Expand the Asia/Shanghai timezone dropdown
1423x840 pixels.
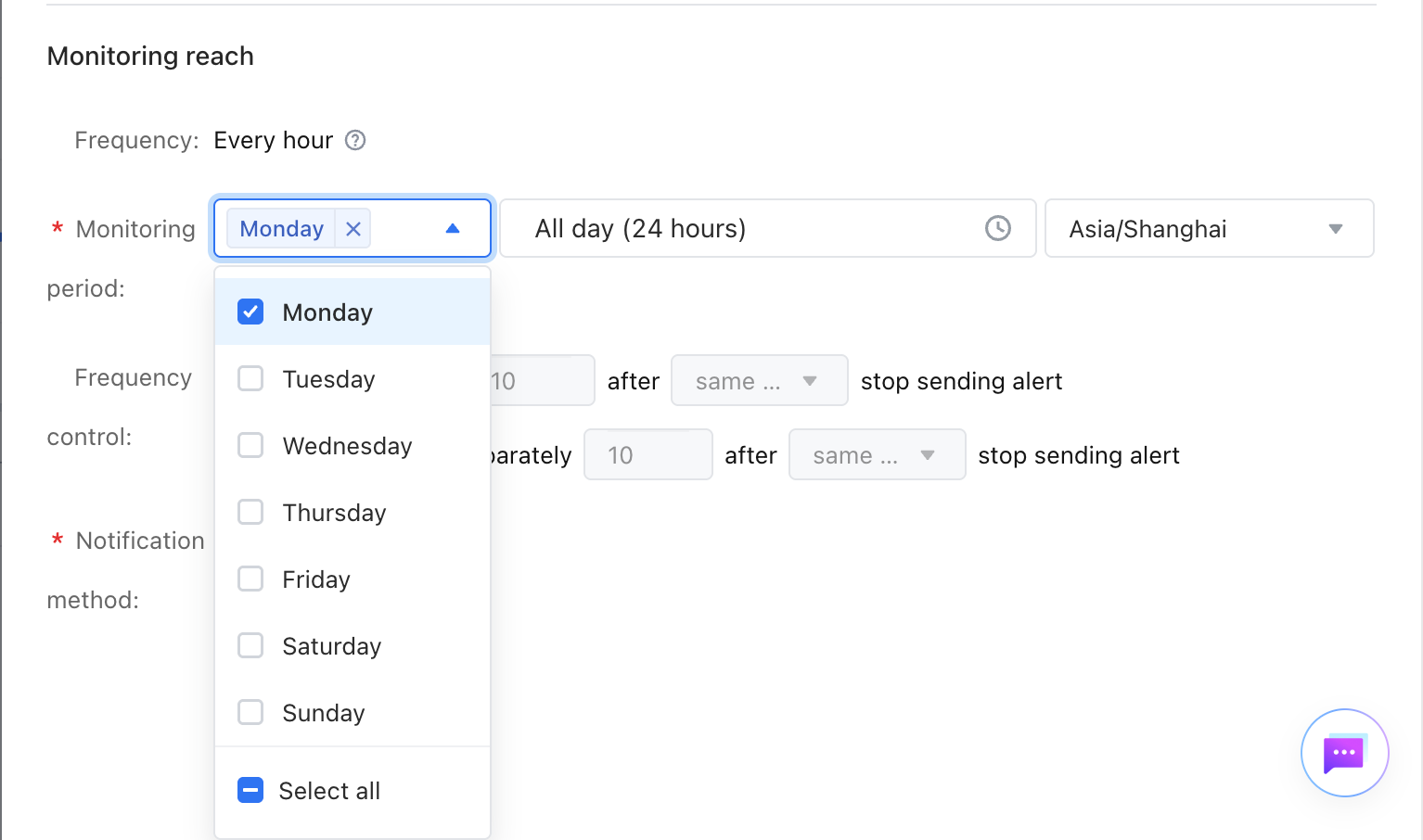click(1209, 228)
